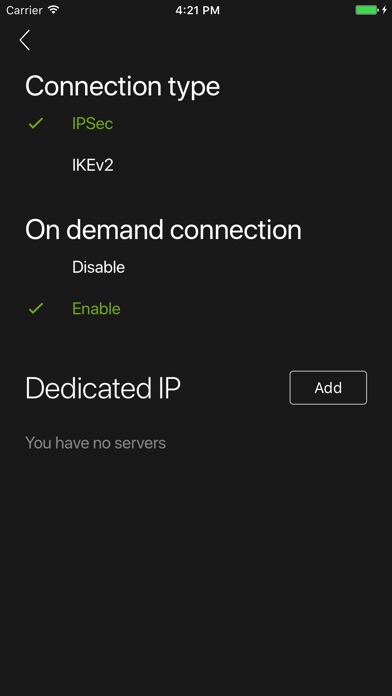Viewport: 392px width, 696px height.
Task: Click the Dedicated IP heading
Action: click(103, 388)
